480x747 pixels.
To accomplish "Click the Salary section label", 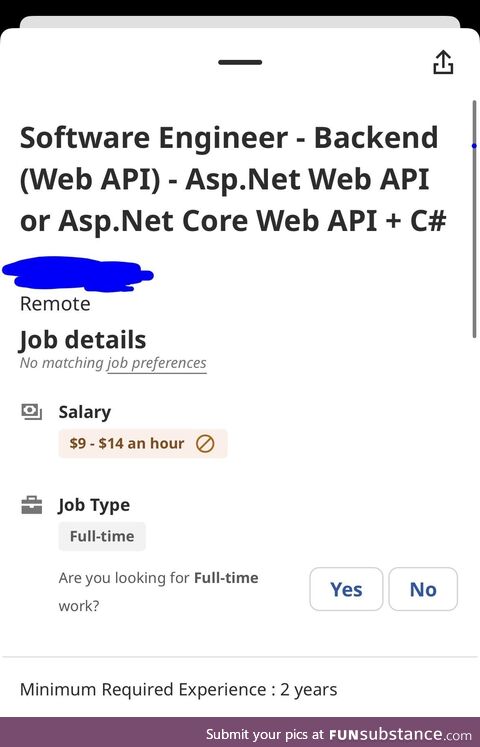I will pyautogui.click(x=85, y=412).
